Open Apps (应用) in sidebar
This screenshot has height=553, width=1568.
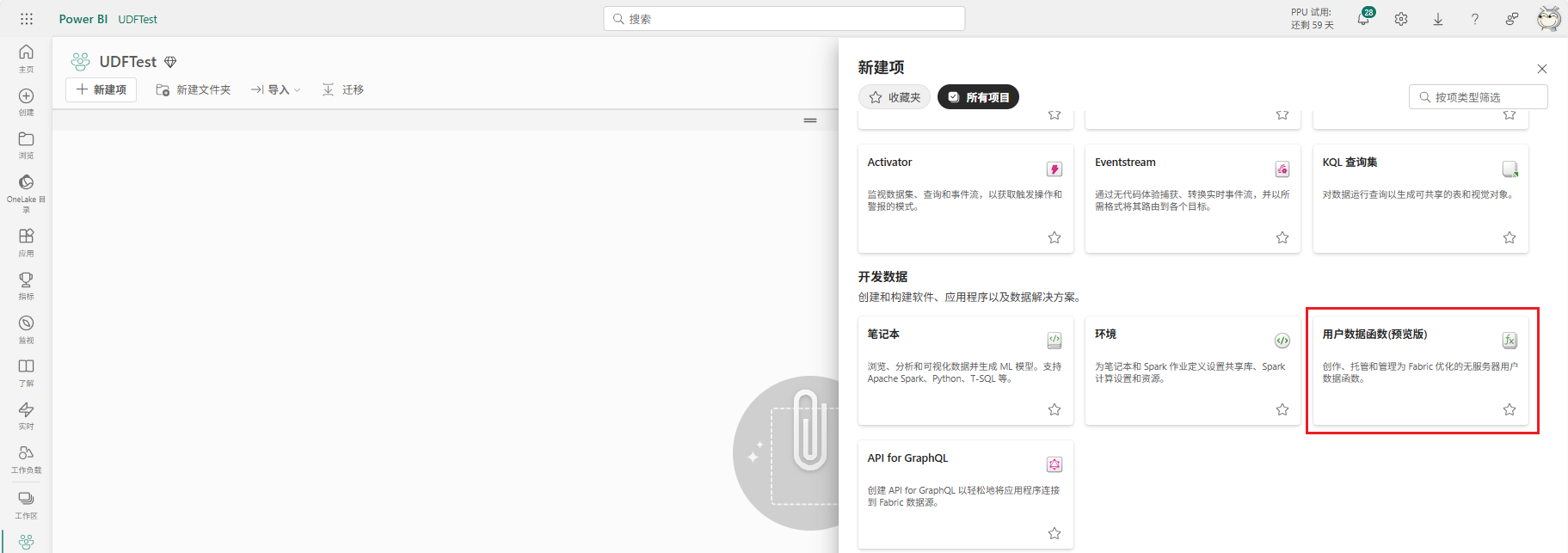(x=27, y=242)
